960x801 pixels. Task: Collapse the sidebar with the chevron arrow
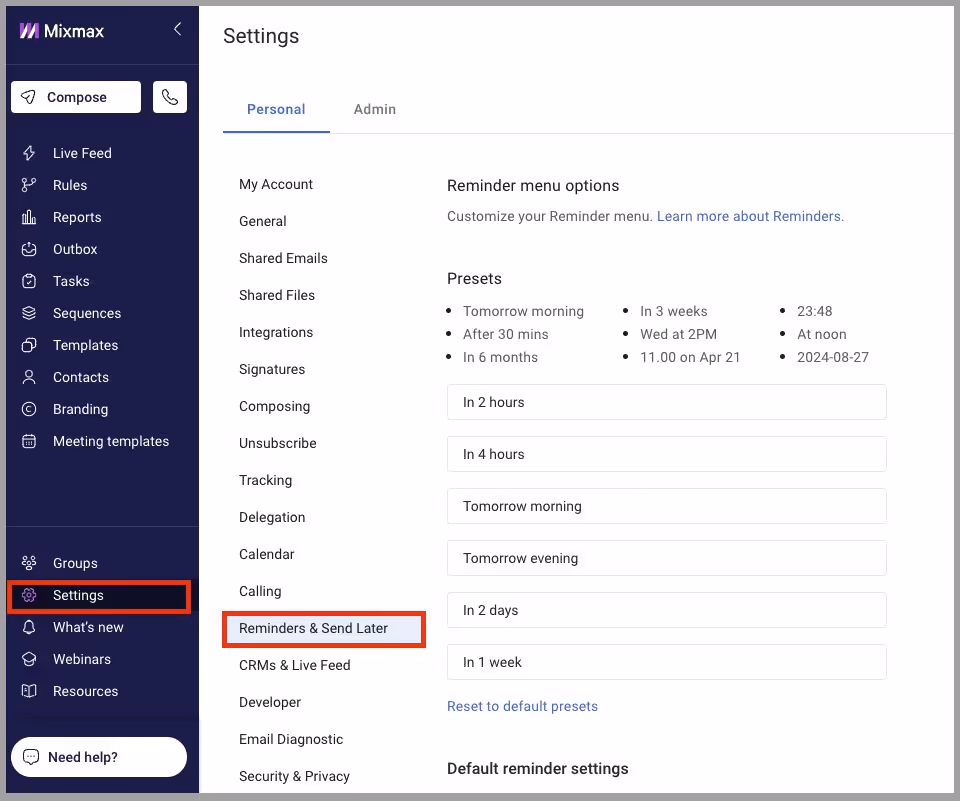178,29
